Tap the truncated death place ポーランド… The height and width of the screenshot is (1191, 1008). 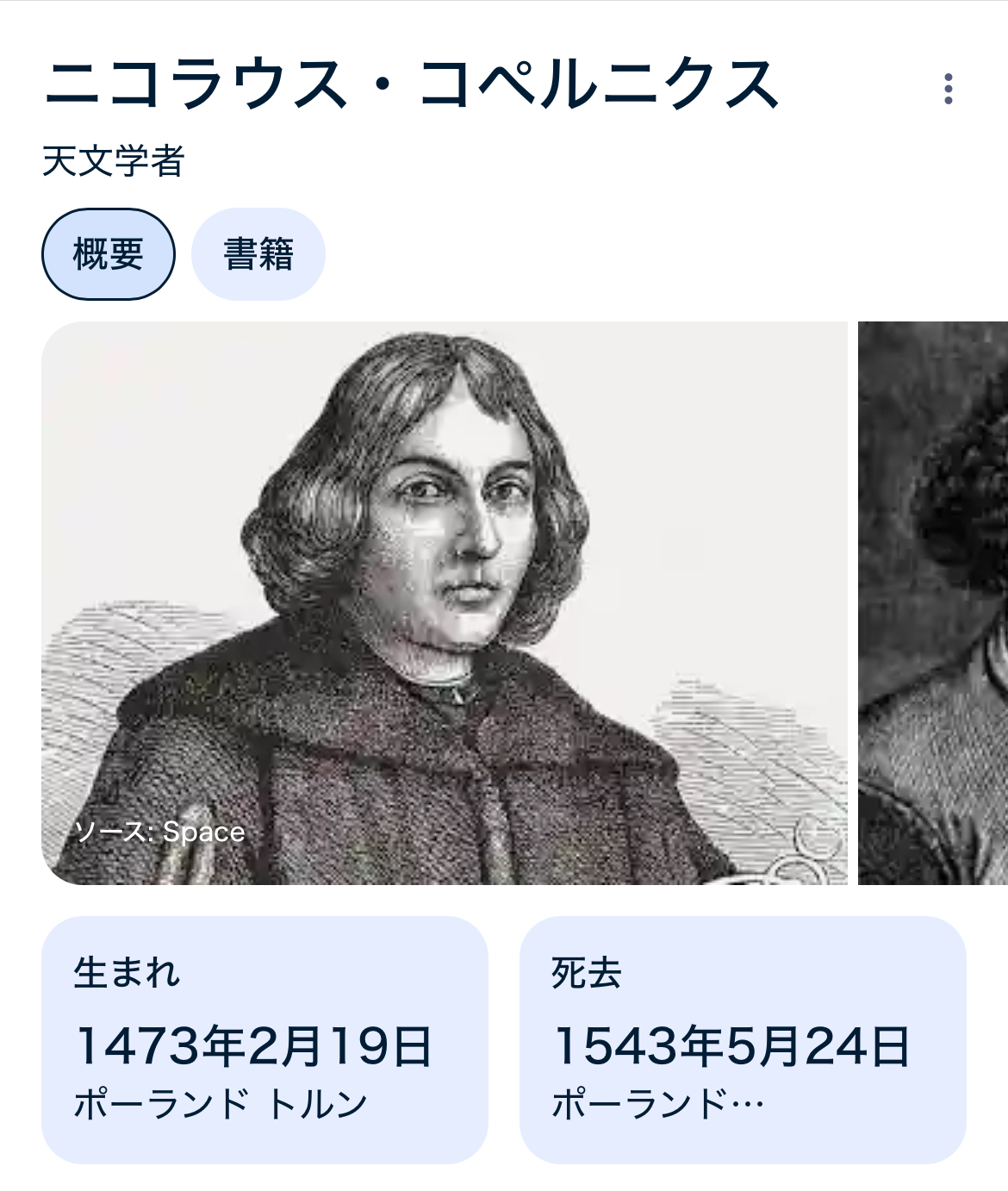point(658,1104)
